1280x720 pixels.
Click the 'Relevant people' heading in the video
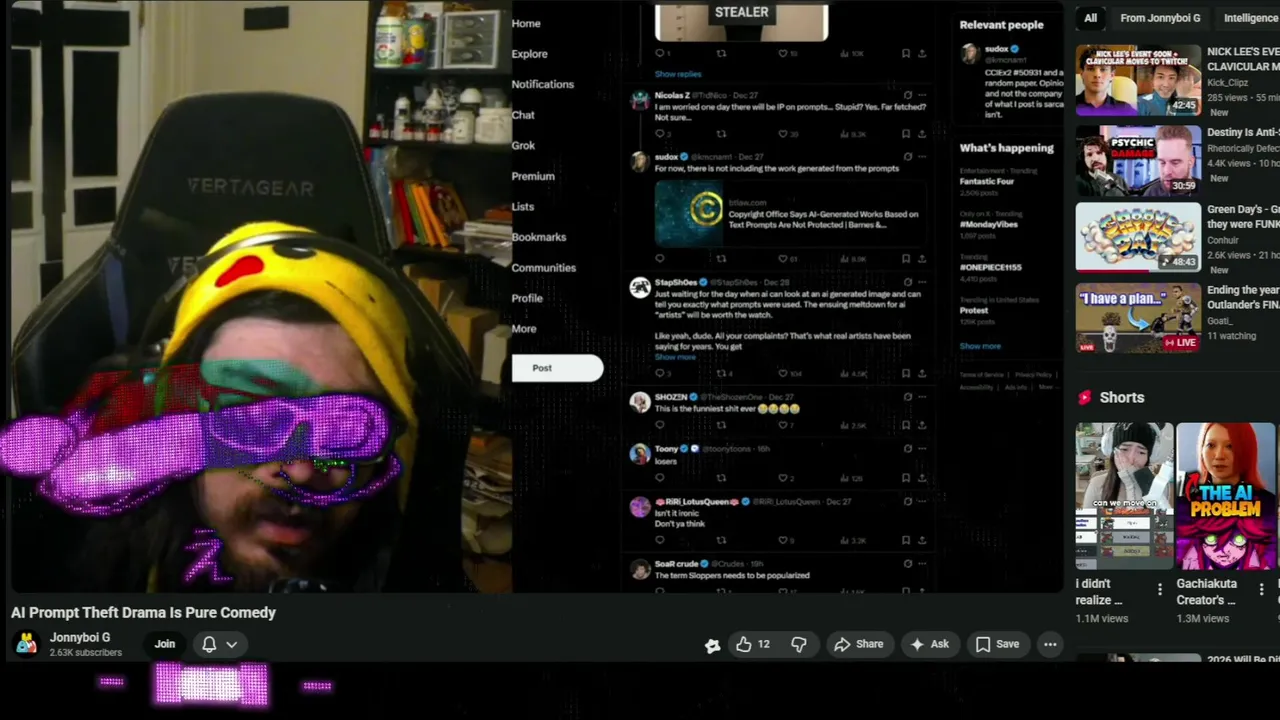click(x=1001, y=24)
